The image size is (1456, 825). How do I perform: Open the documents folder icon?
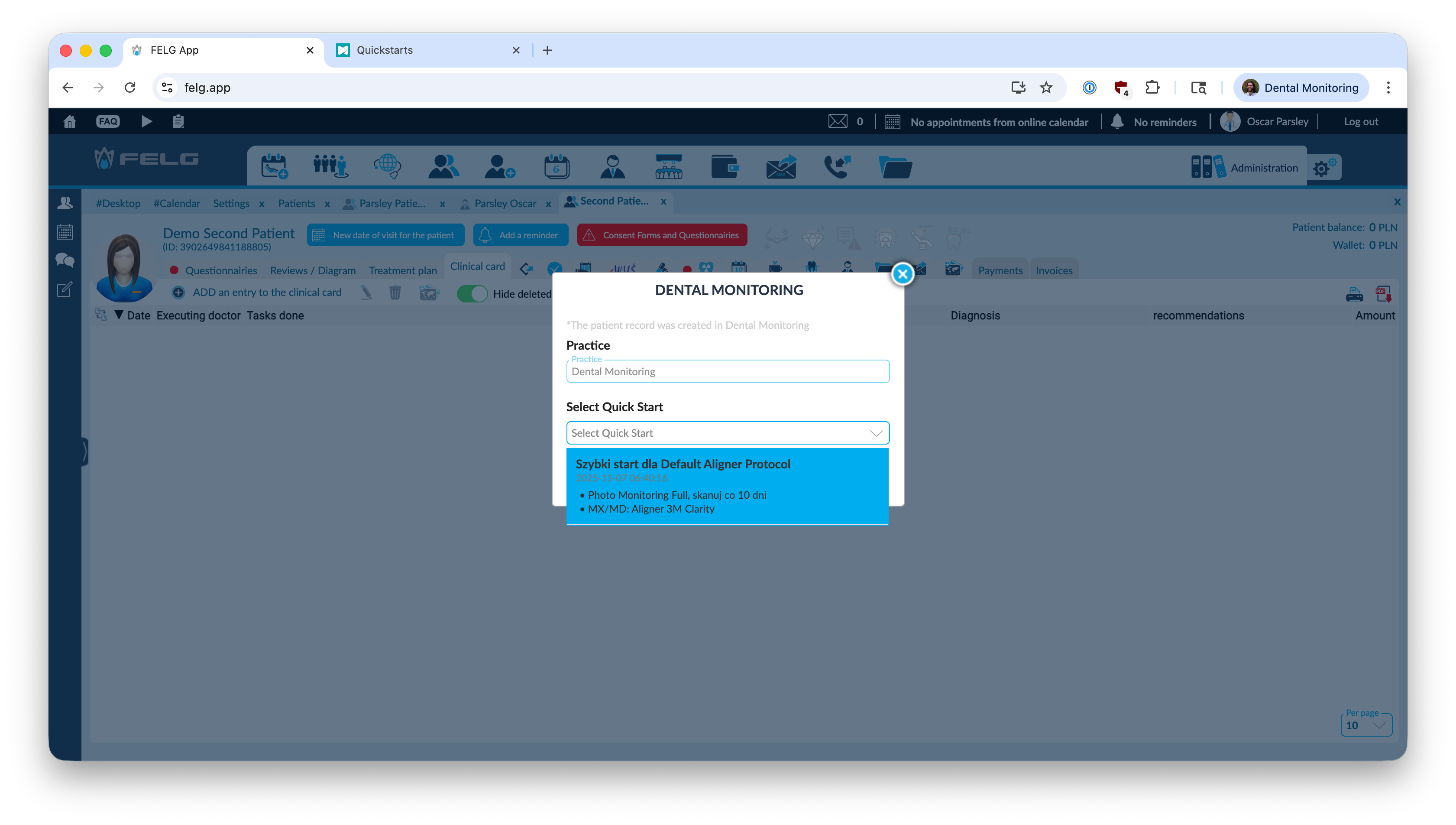pyautogui.click(x=895, y=166)
